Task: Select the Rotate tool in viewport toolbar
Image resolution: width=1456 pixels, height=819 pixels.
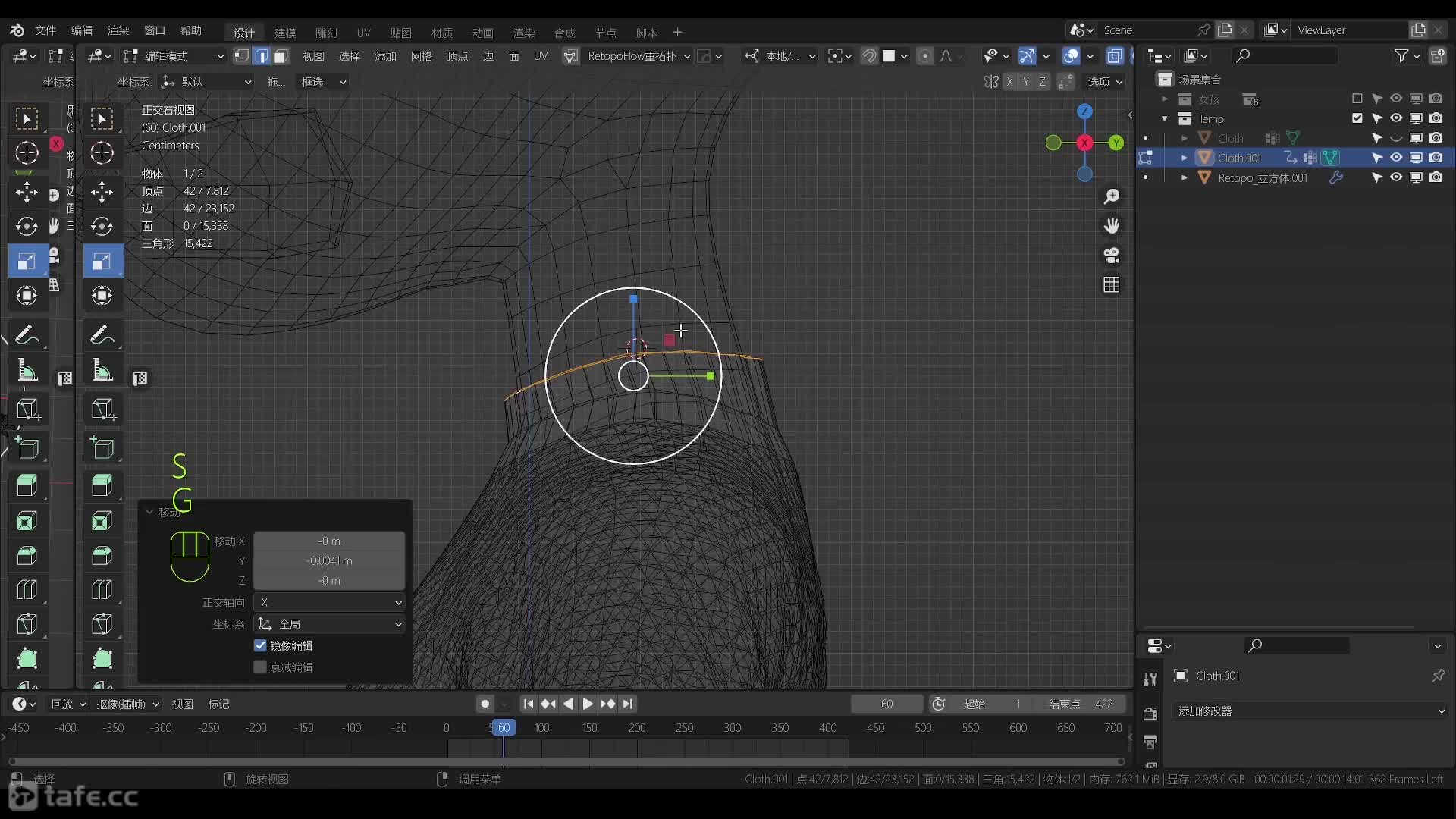Action: click(102, 227)
